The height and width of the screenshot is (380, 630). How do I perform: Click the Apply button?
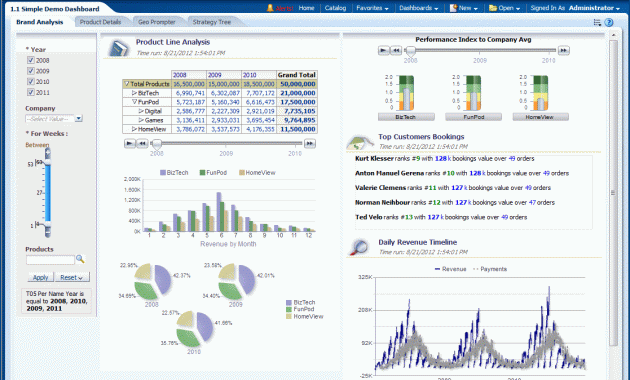point(40,277)
